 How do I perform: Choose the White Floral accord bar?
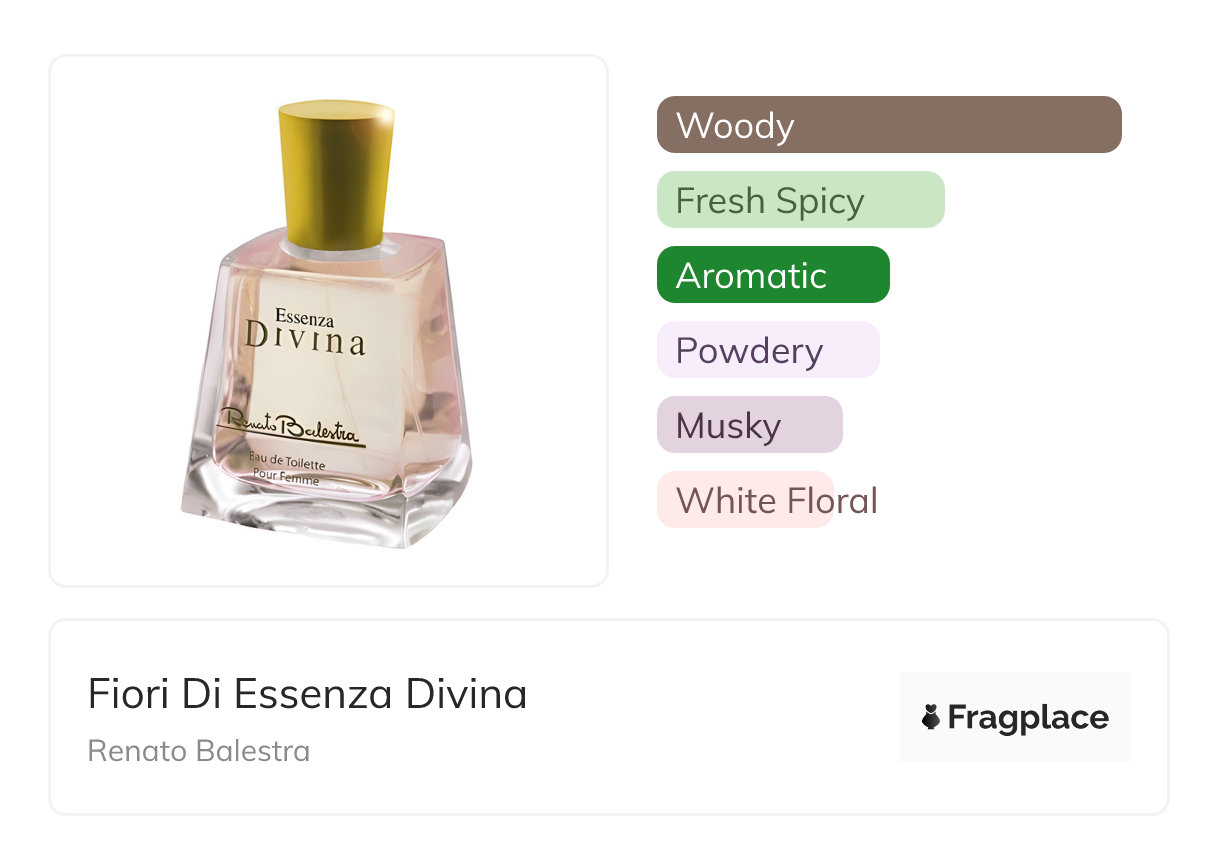(x=745, y=500)
